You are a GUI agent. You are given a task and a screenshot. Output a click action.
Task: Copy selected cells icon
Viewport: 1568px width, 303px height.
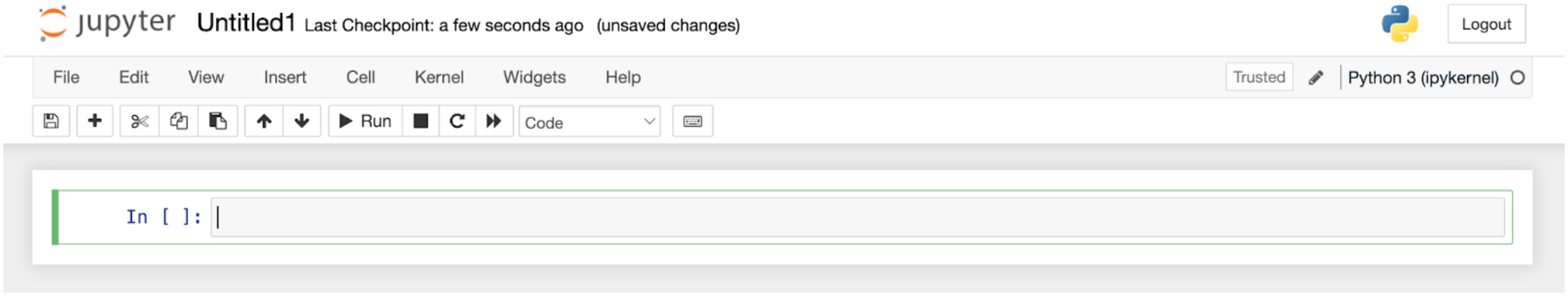[179, 121]
